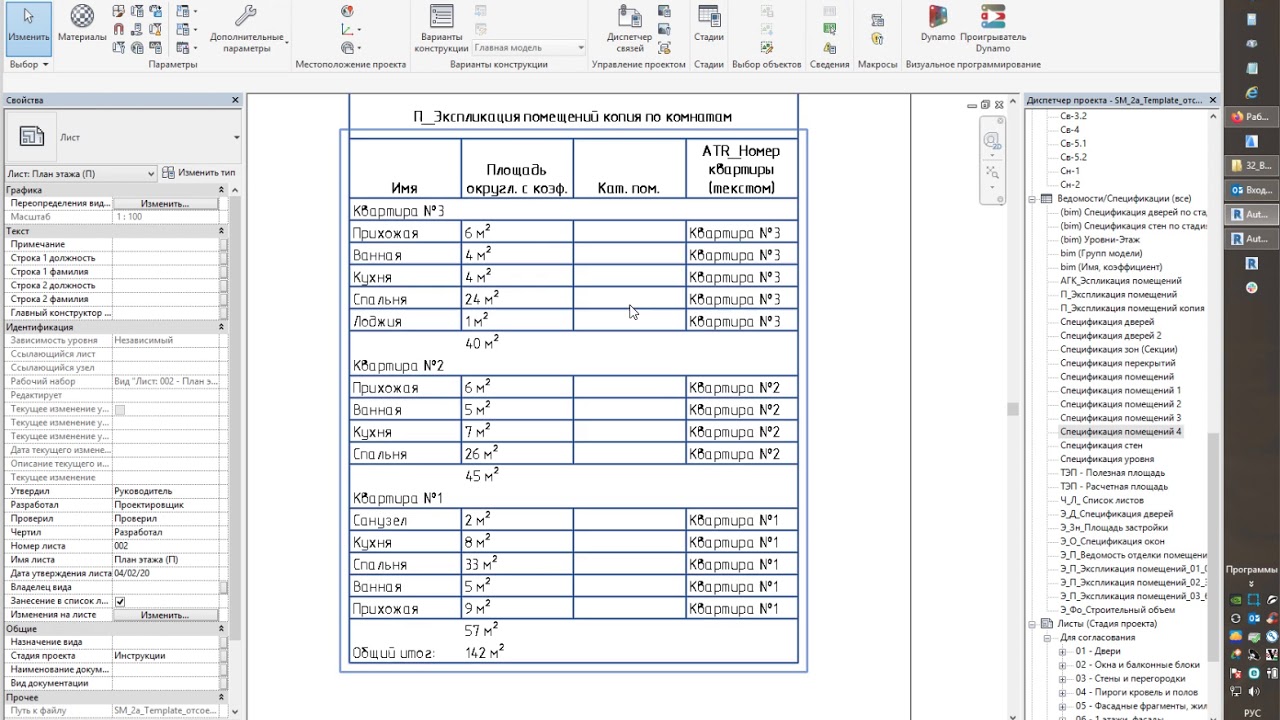Image resolution: width=1280 pixels, height=720 pixels.
Task: Select П_Экспликация помещений копия schedule
Action: coord(1132,308)
